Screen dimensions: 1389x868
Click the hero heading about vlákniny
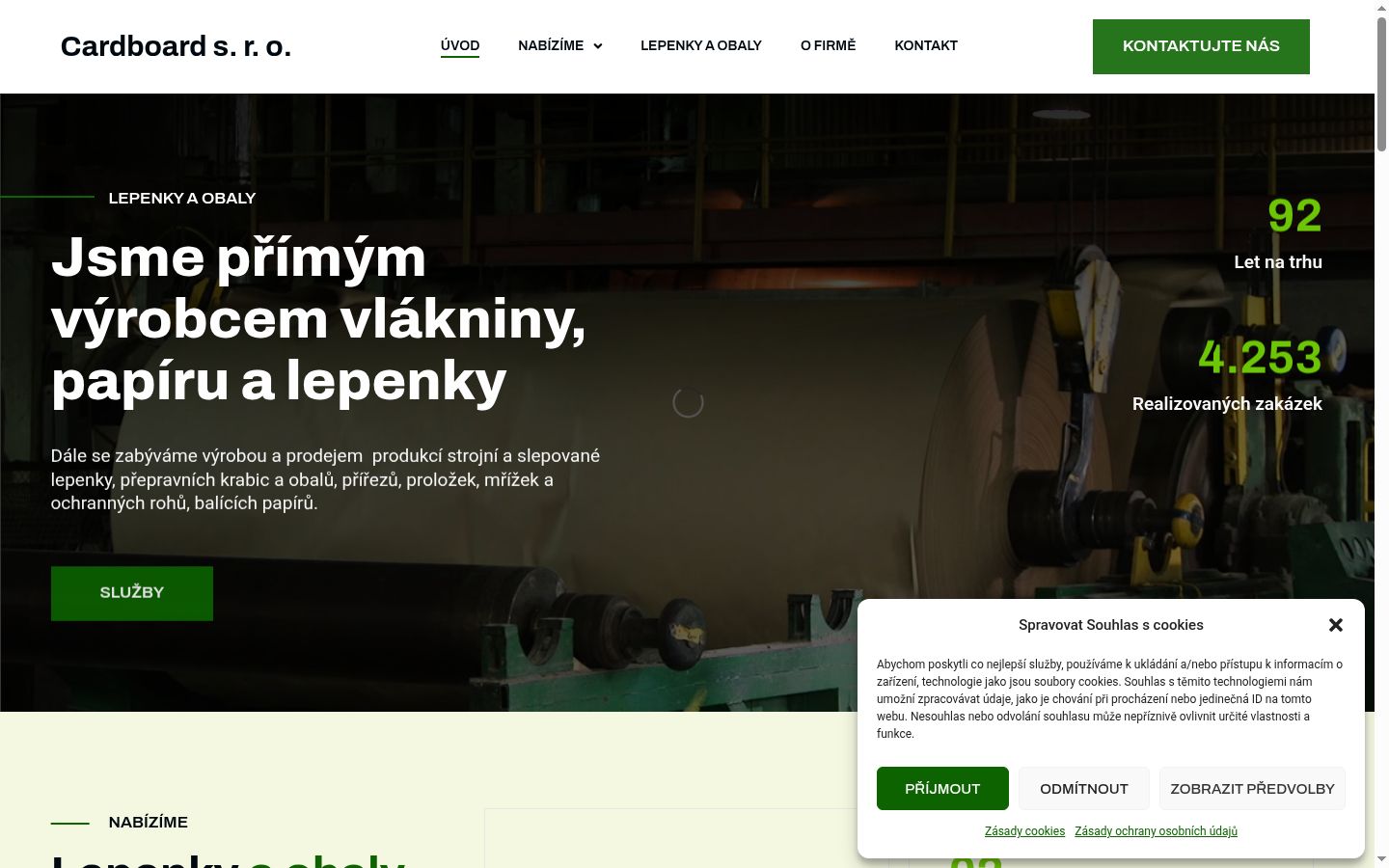(x=318, y=319)
